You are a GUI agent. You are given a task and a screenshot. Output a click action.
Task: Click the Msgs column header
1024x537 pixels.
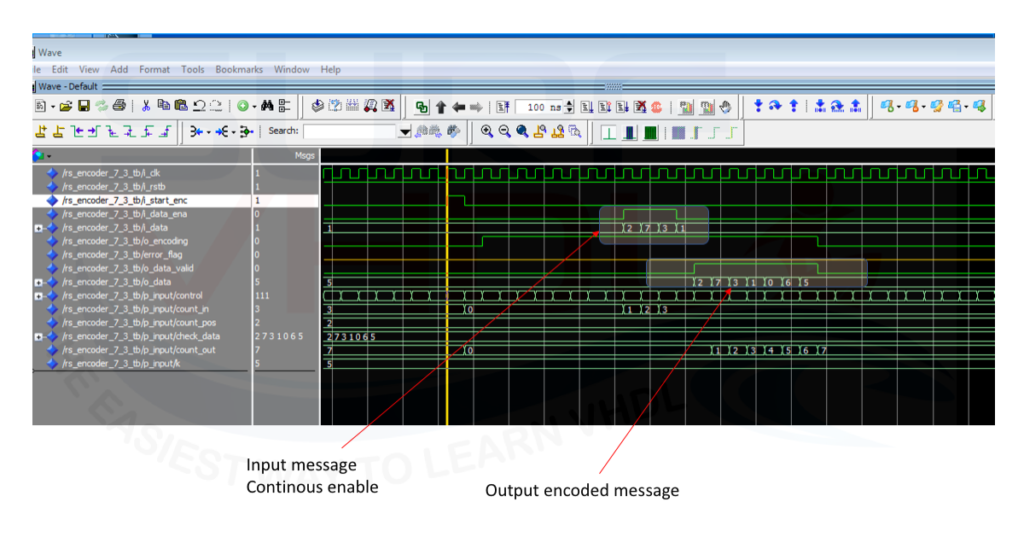pos(285,155)
